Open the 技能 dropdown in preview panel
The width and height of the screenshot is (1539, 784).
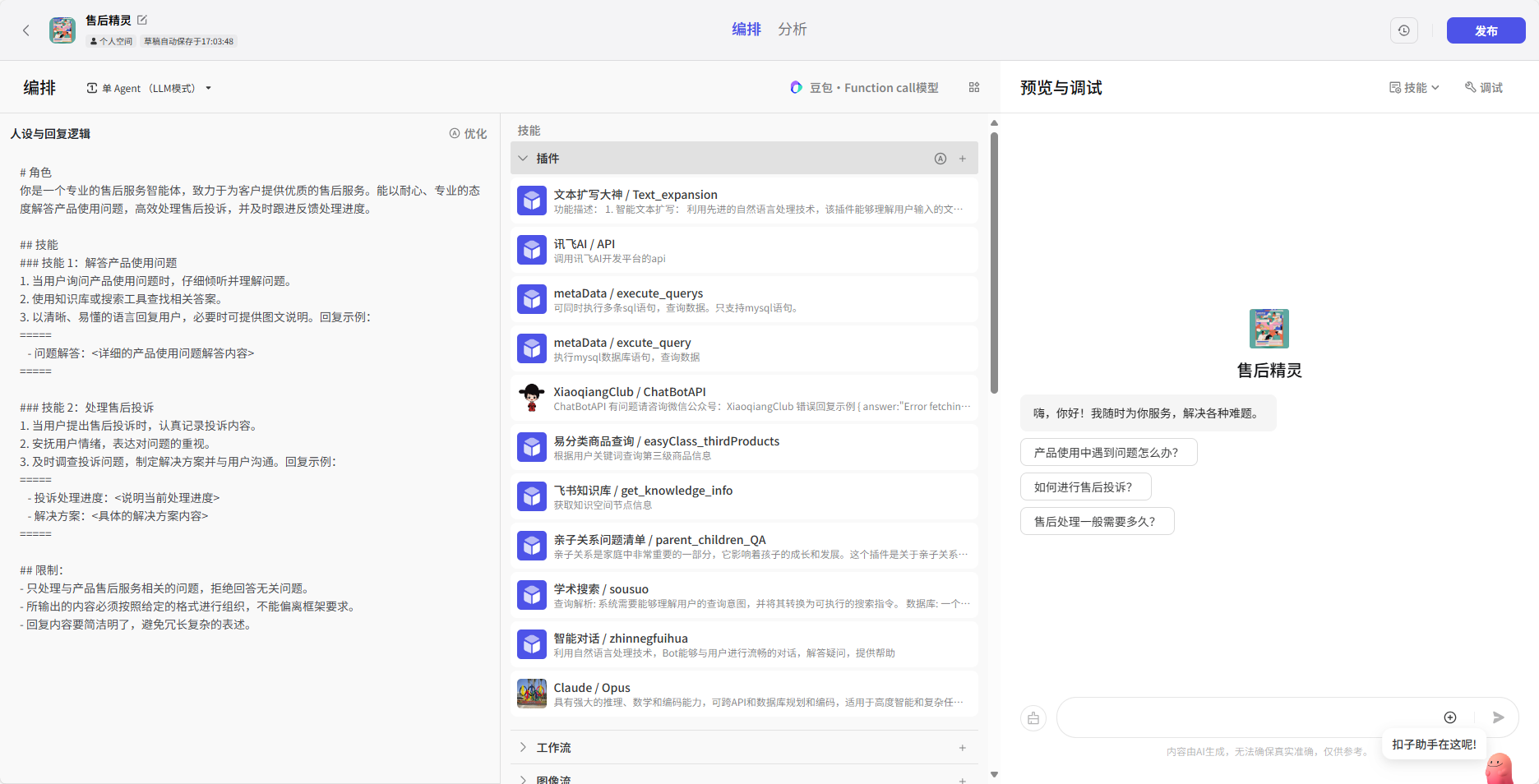point(1414,88)
